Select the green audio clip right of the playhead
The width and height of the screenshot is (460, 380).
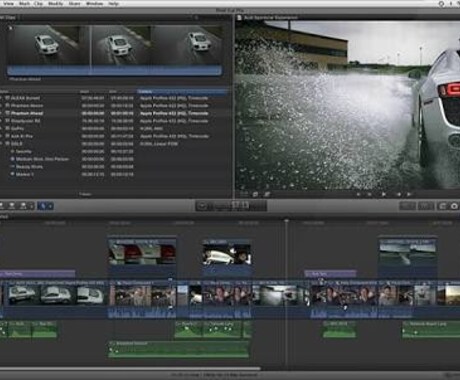pos(339,329)
